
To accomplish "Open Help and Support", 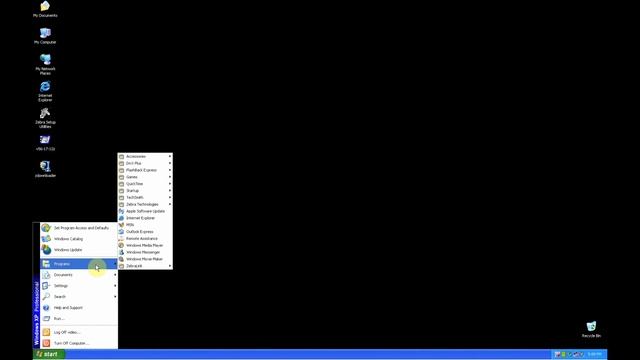I will pyautogui.click(x=79, y=307).
